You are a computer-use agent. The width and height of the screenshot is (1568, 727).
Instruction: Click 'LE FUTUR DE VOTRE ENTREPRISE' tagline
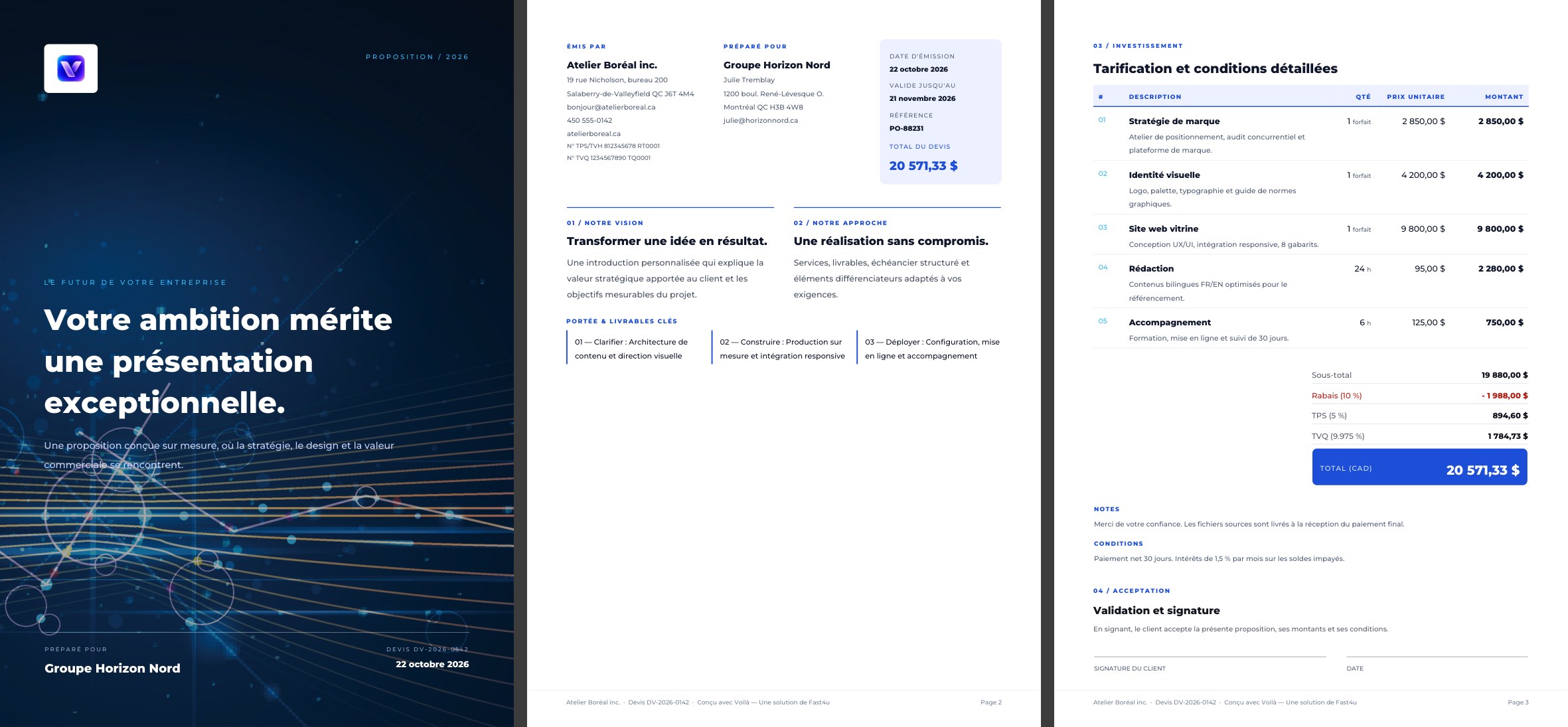(x=135, y=282)
